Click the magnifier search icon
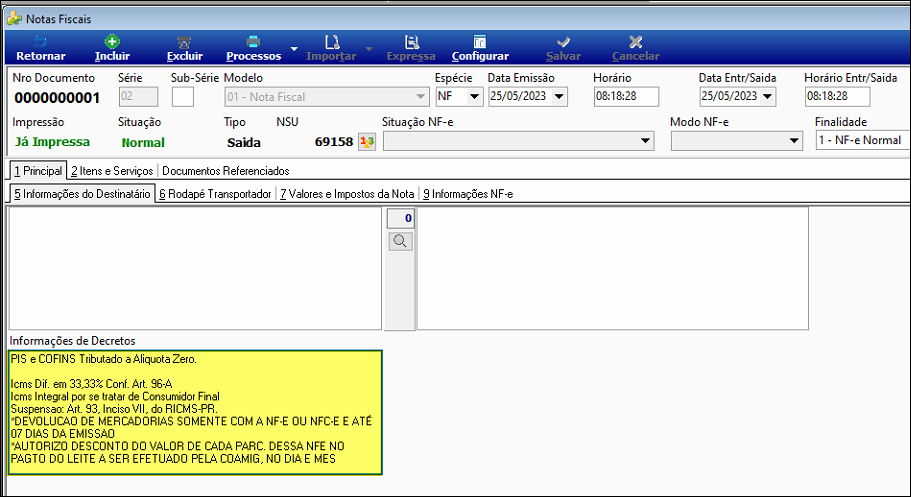 pyautogui.click(x=400, y=241)
